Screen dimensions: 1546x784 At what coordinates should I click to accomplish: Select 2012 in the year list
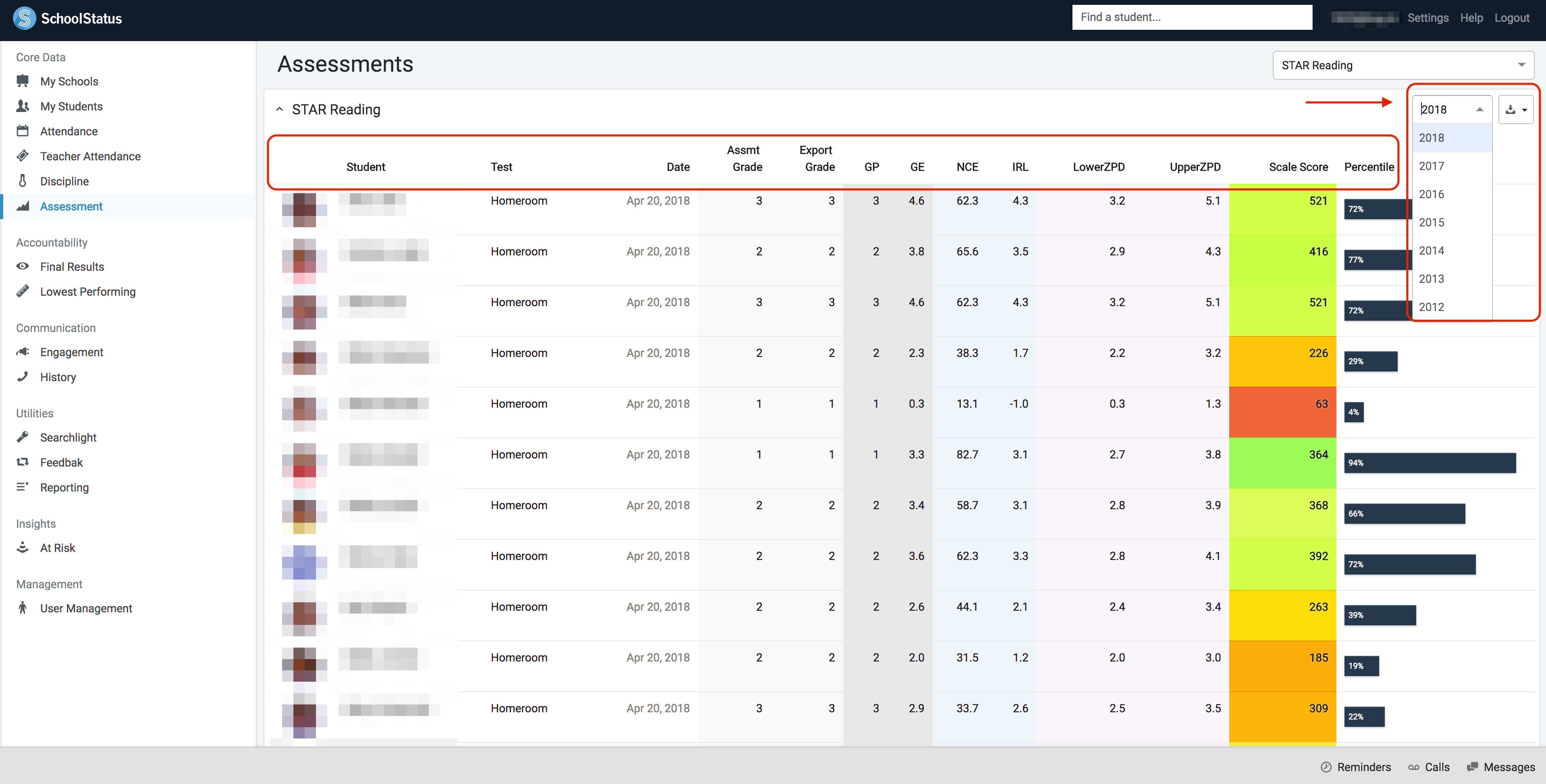(x=1451, y=307)
